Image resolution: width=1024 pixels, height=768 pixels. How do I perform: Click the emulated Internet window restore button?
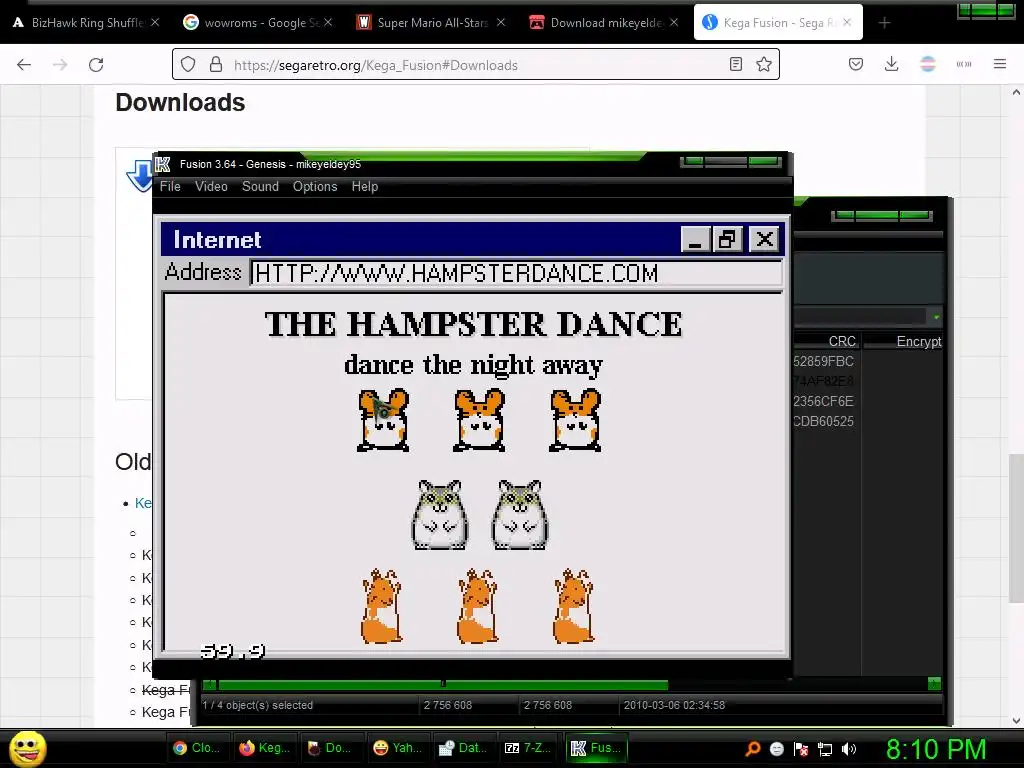click(x=728, y=240)
